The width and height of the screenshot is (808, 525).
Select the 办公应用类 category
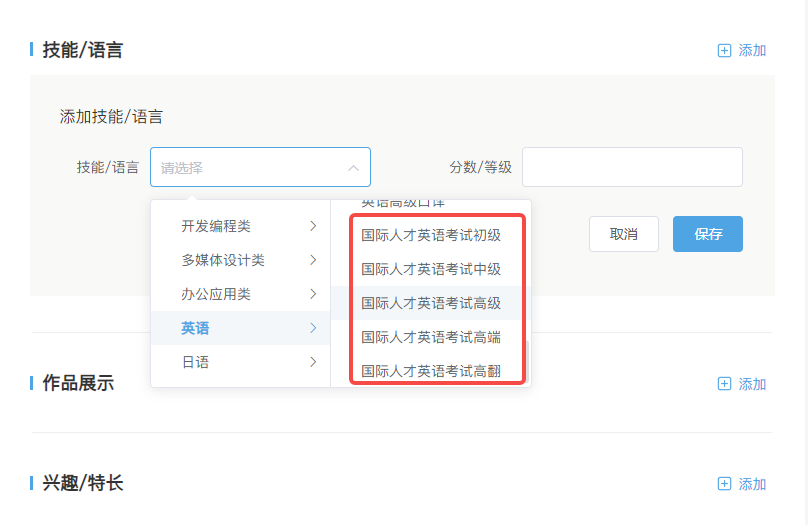pos(241,294)
